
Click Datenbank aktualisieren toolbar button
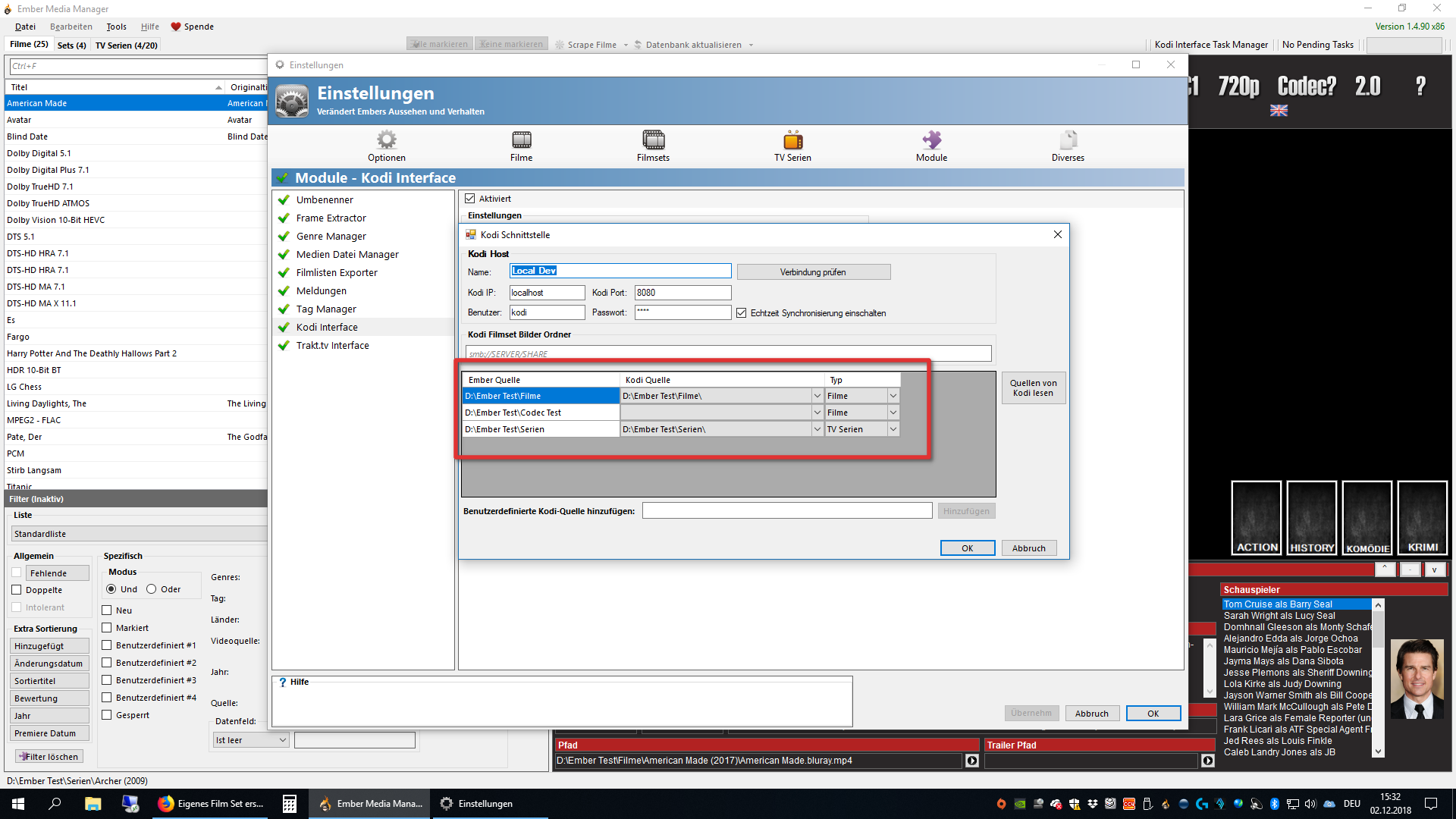coord(689,45)
